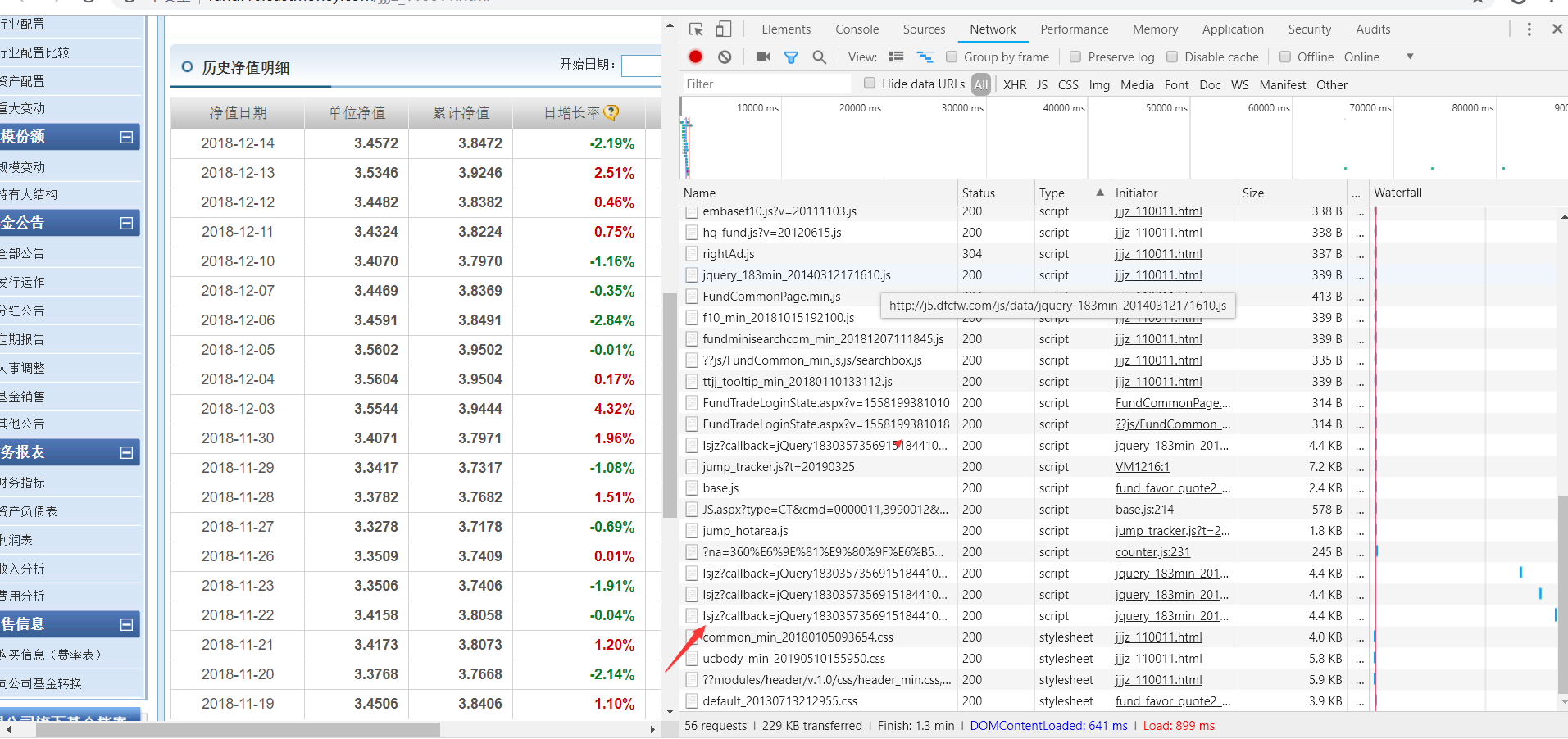Viewport: 1568px width, 739px height.
Task: Filter requests by XHR type
Action: tap(1015, 84)
